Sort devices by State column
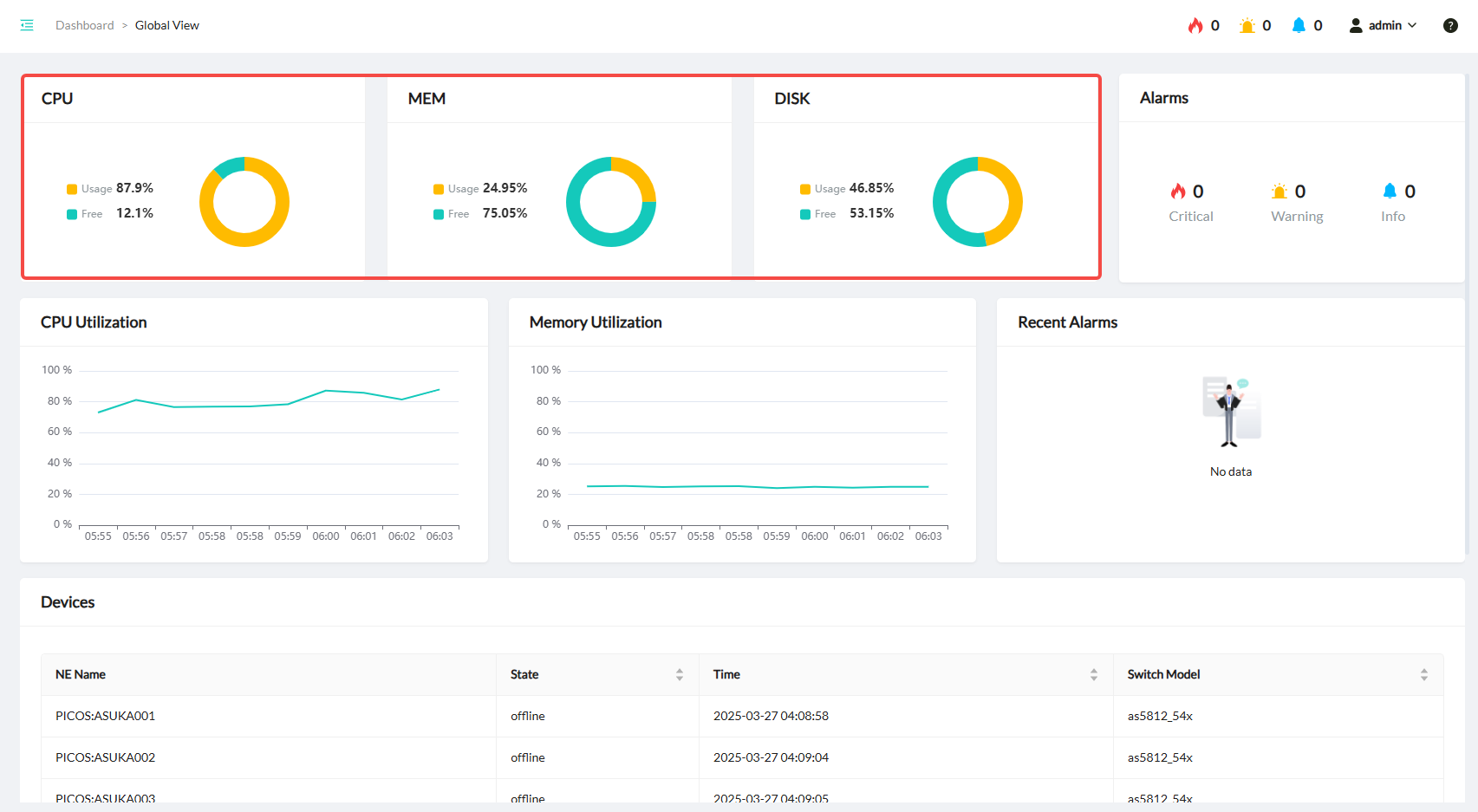This screenshot has width=1478, height=812. [680, 674]
